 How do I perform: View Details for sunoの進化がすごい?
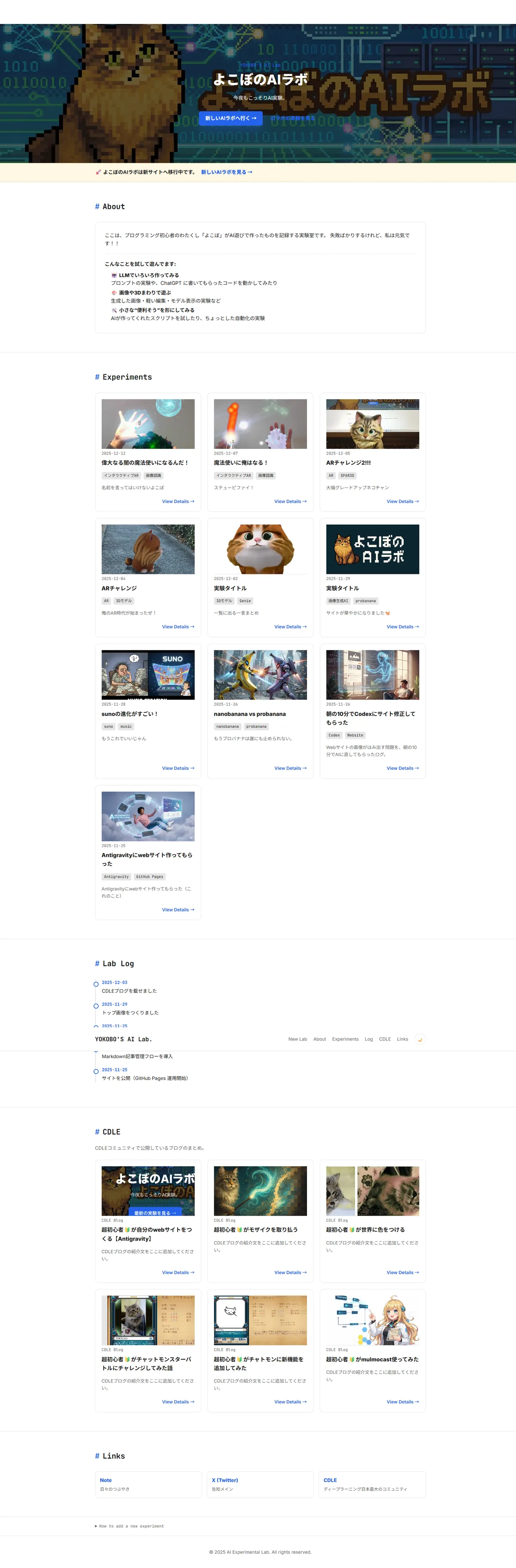point(178,768)
